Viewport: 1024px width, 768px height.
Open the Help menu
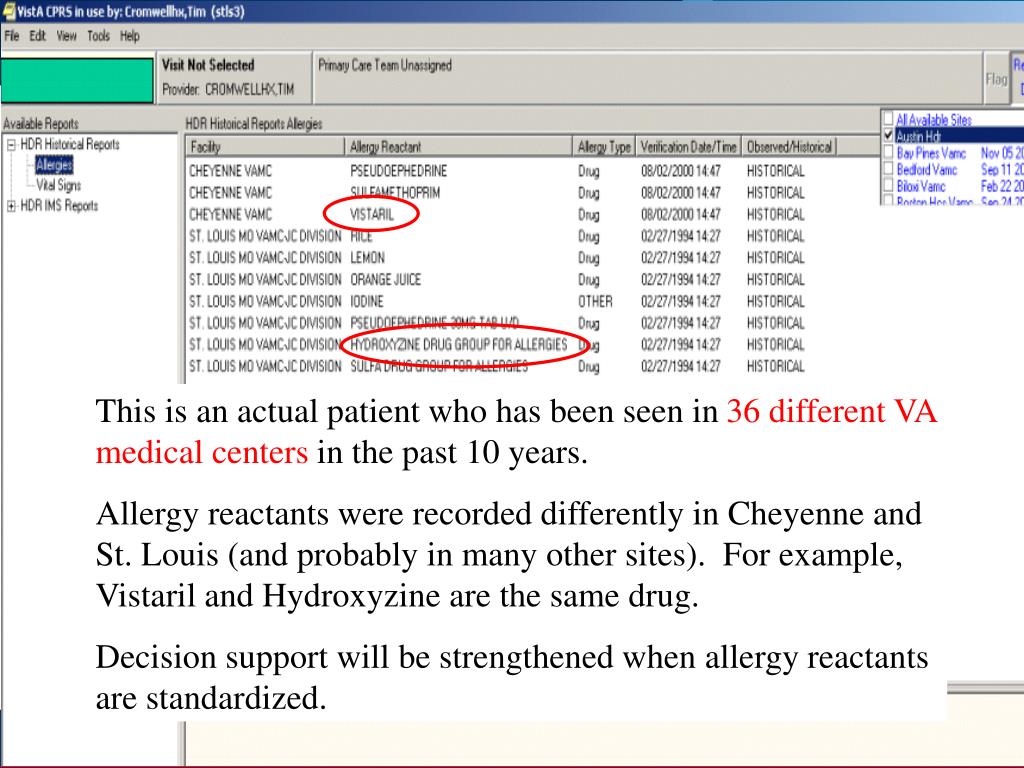[x=129, y=36]
